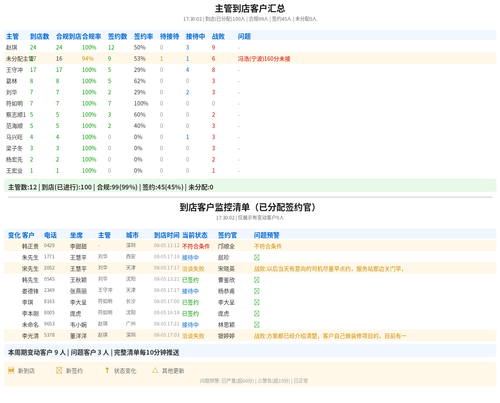
Task: Select the 王守冲 supervisor row name
Action: pos(14,70)
